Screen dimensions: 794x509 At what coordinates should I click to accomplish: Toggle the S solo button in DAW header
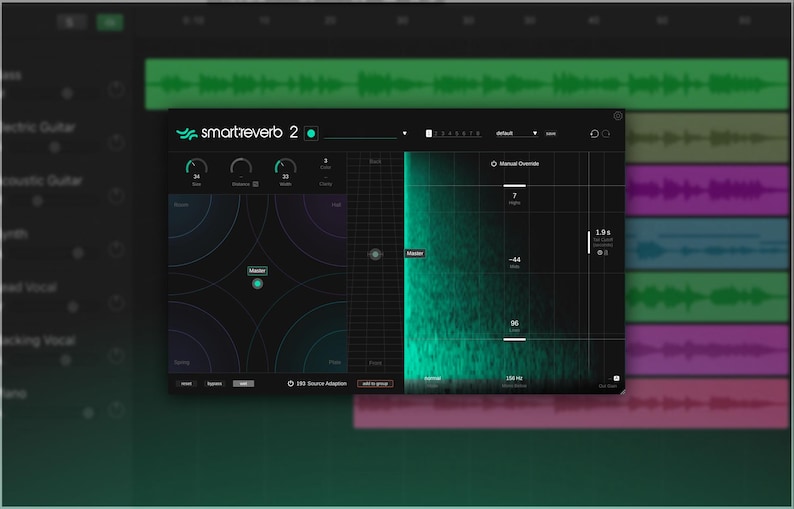point(72,22)
